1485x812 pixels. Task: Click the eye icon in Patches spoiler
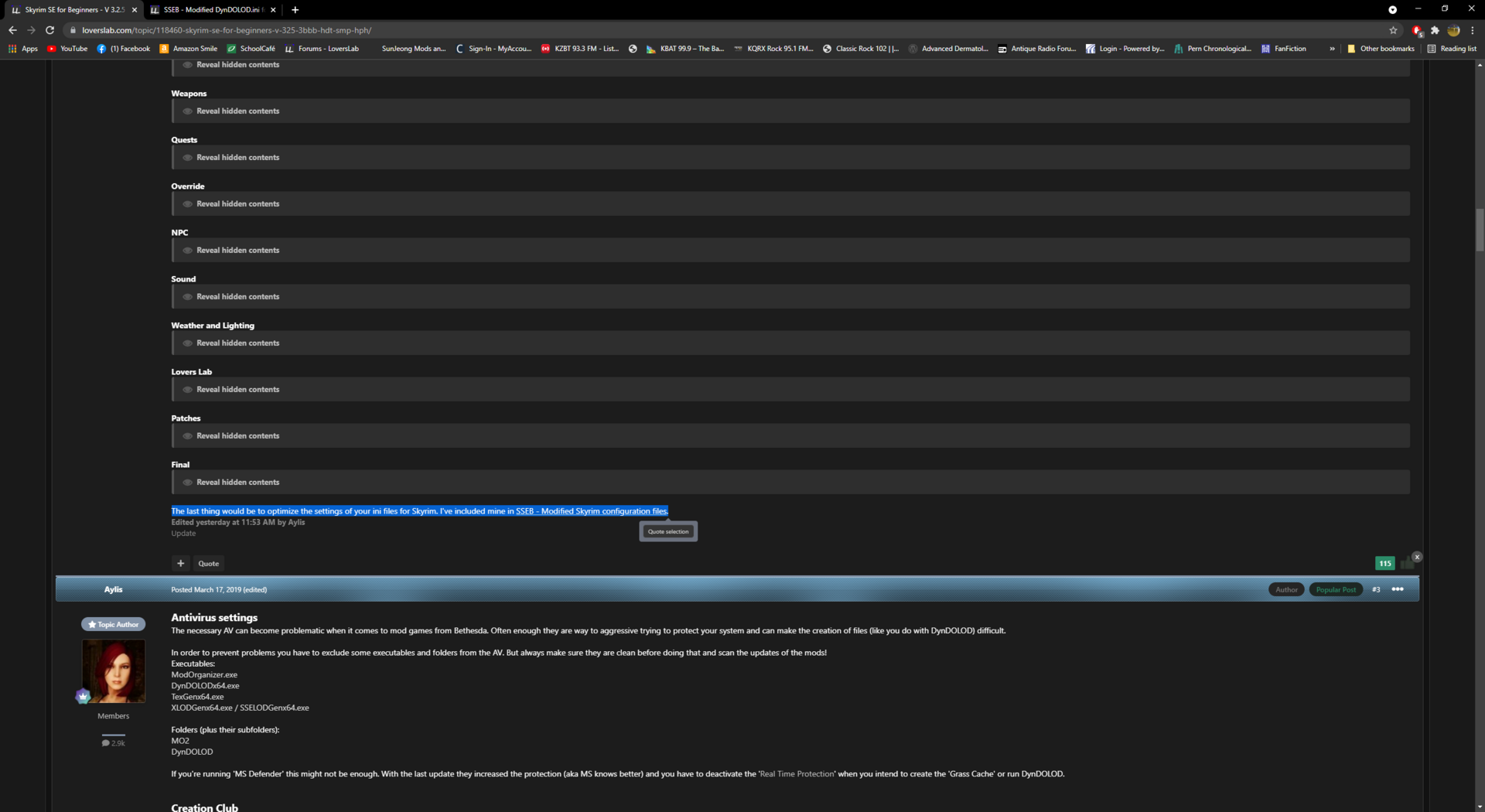(187, 436)
